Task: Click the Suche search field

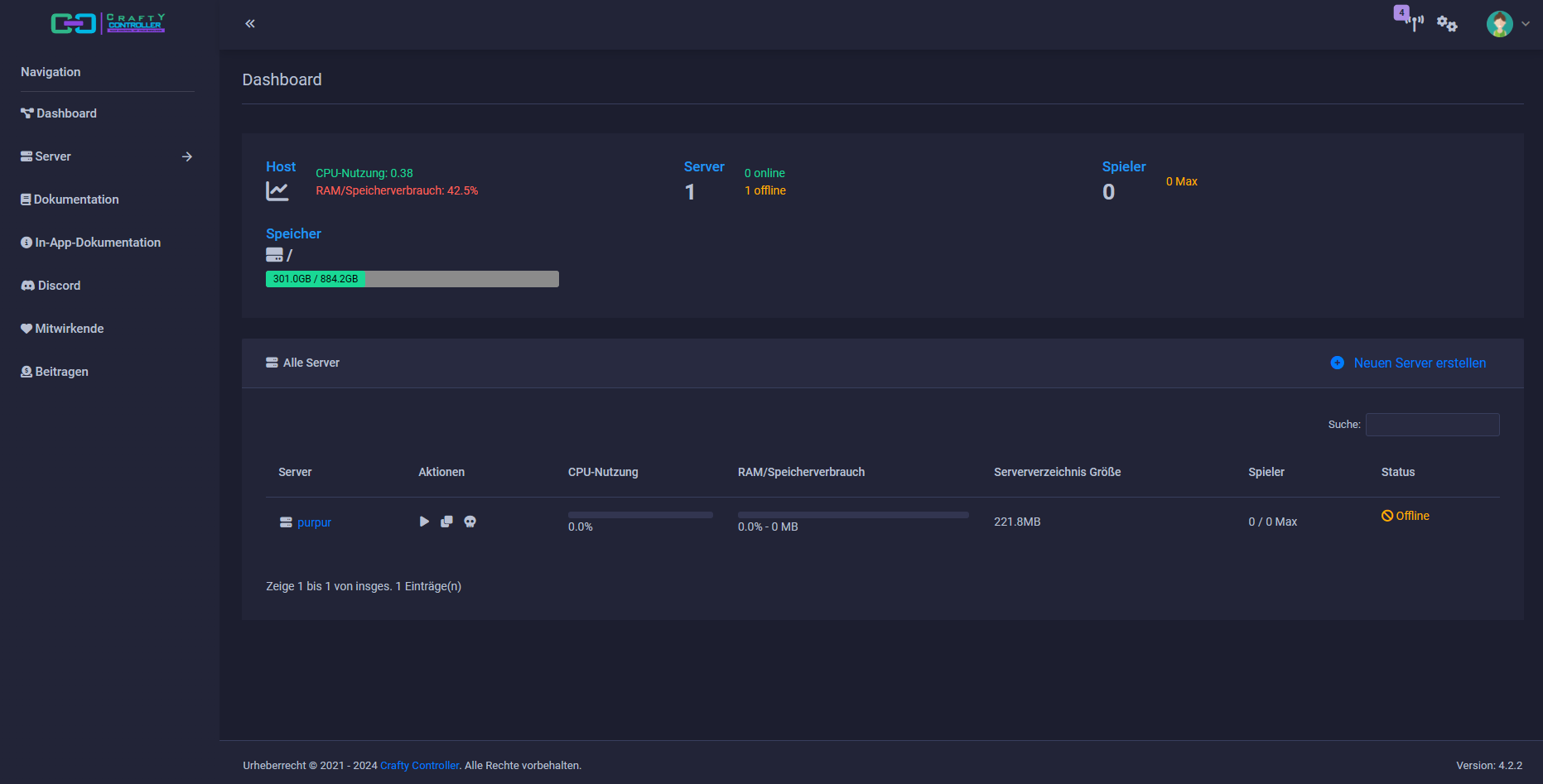Action: 1432,425
